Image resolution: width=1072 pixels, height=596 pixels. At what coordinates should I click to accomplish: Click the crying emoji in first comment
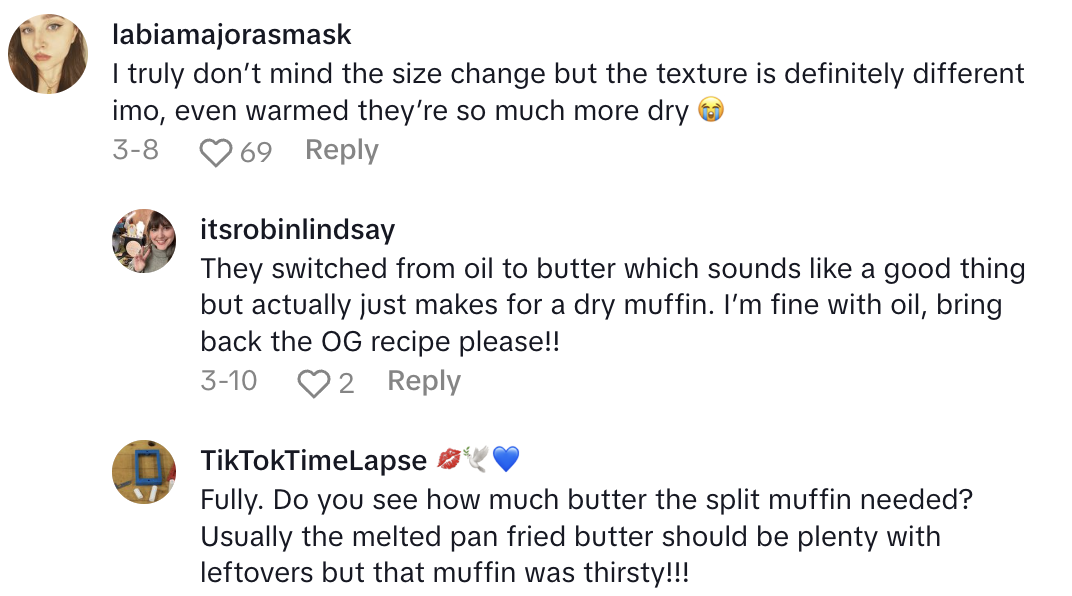[710, 112]
